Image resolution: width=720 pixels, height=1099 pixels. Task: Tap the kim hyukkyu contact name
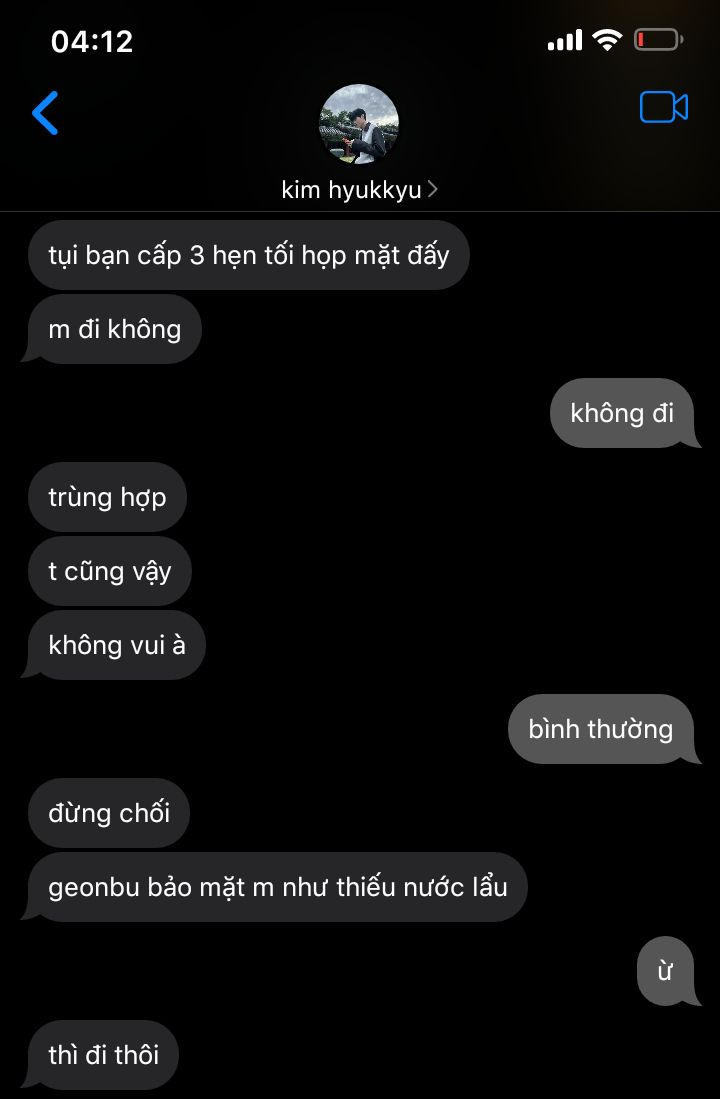[x=351, y=189]
